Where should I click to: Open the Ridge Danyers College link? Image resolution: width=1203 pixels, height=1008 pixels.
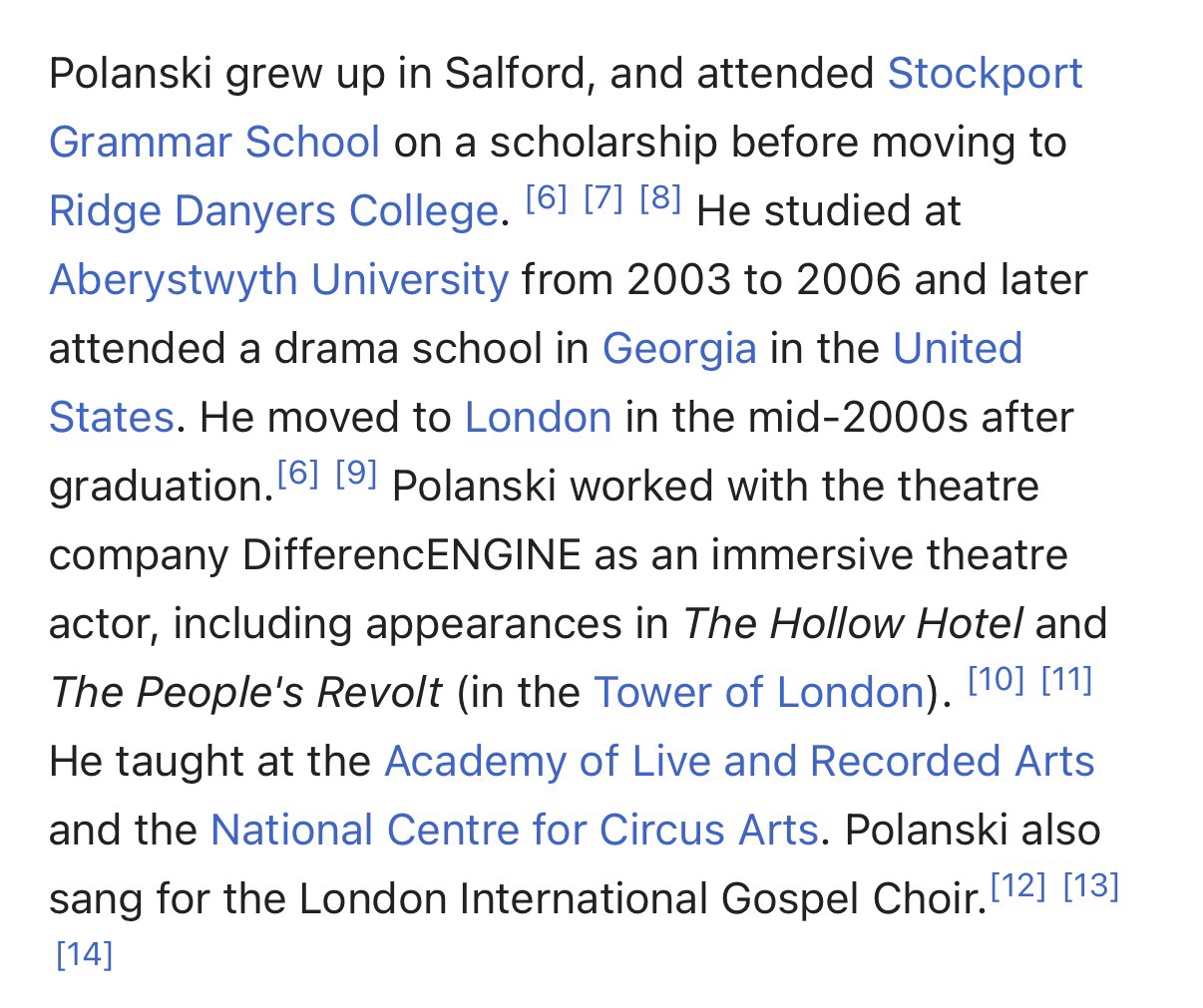(272, 211)
